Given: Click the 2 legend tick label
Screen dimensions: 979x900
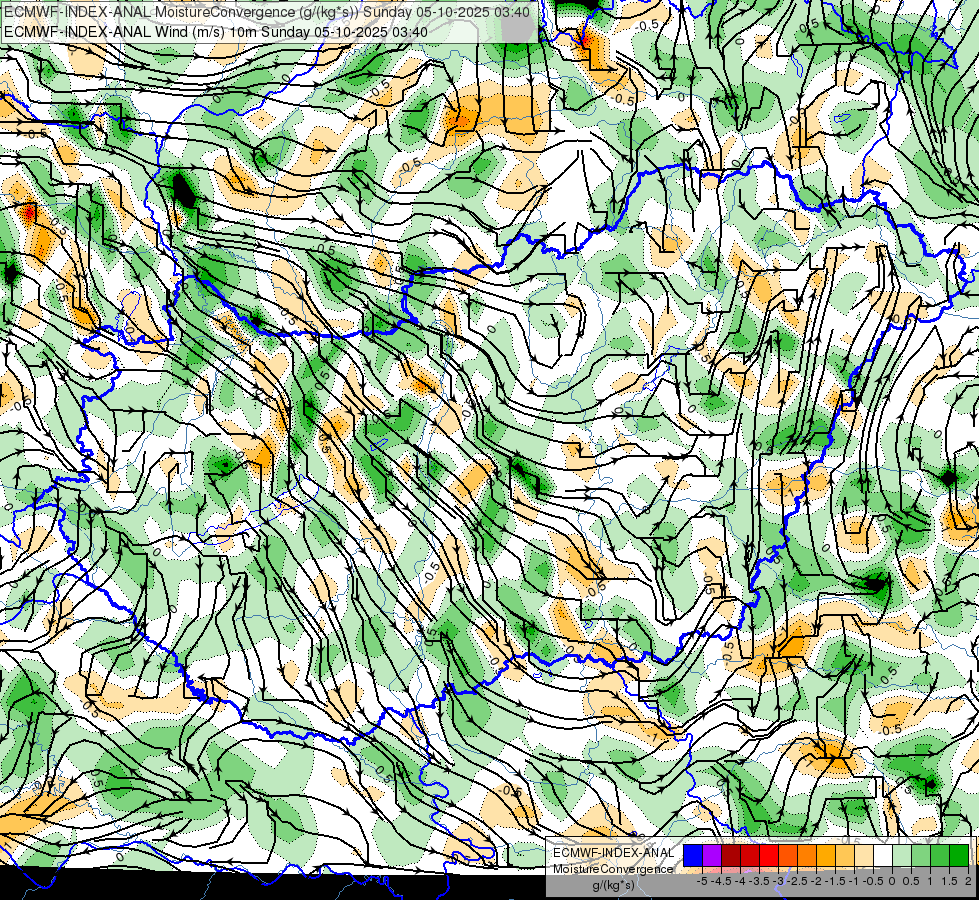Looking at the screenshot, I should pyautogui.click(x=968, y=881).
